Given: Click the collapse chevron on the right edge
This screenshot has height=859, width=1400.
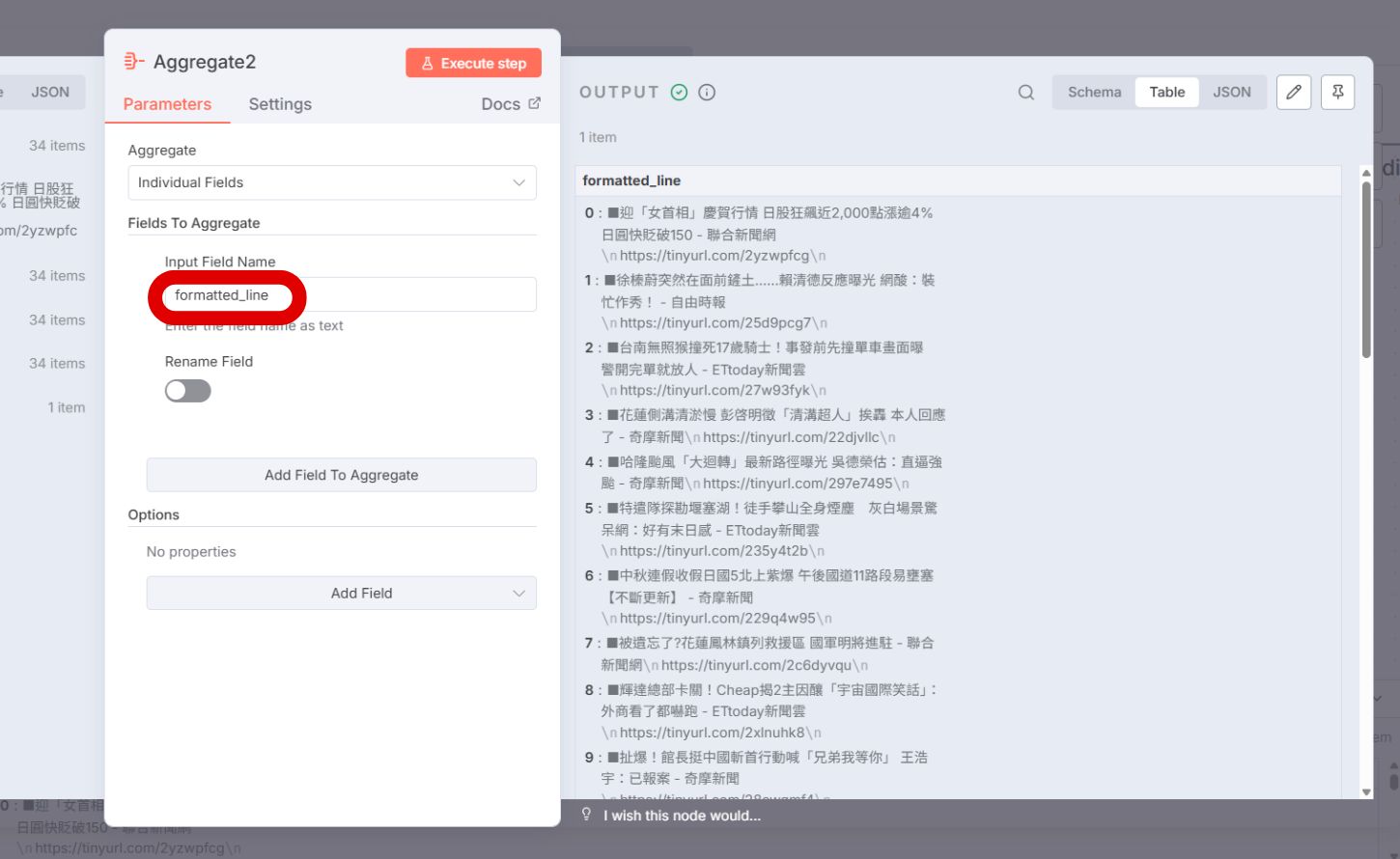Looking at the screenshot, I should (1378, 698).
